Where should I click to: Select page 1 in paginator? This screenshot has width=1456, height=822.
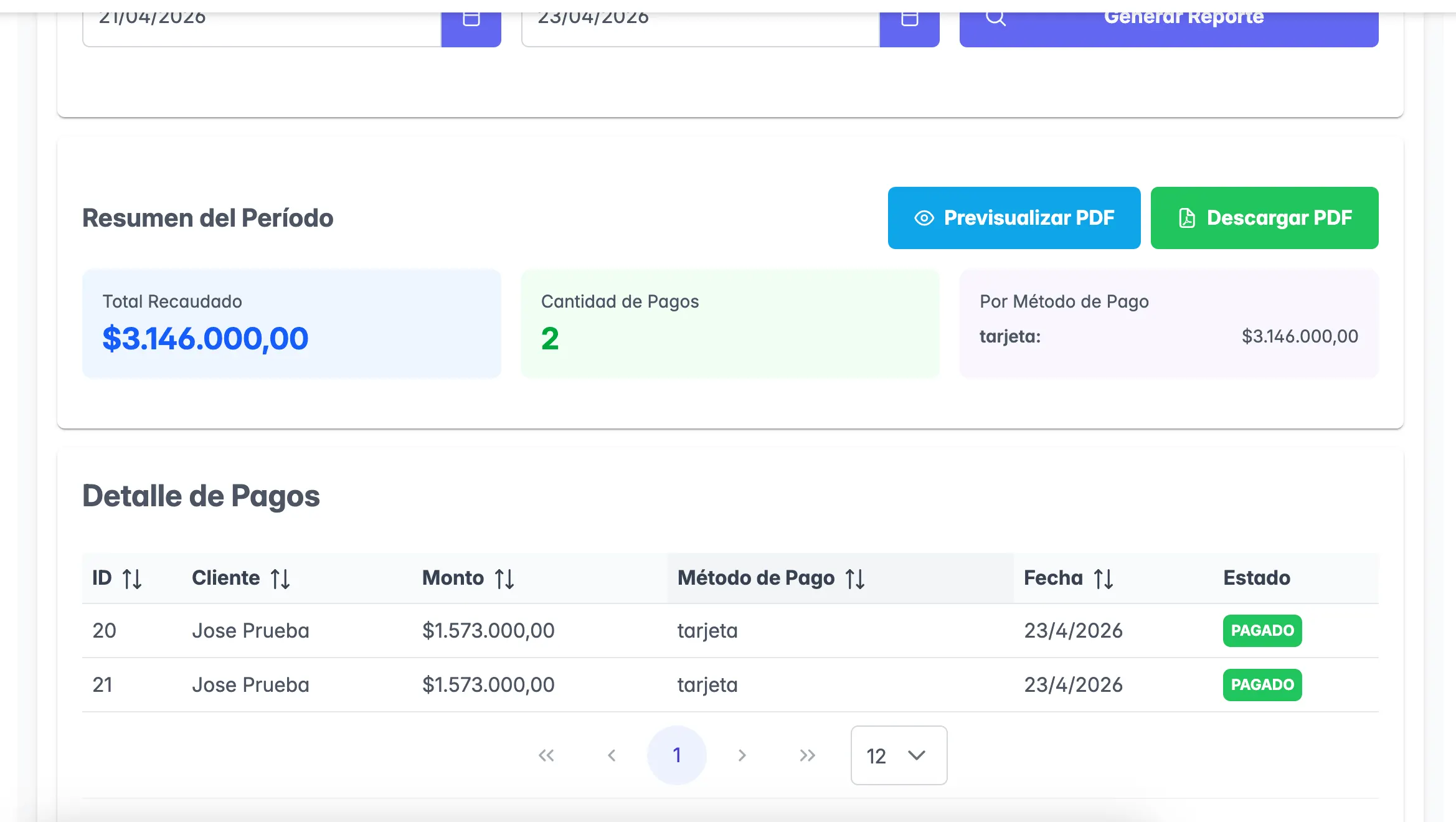pos(677,755)
